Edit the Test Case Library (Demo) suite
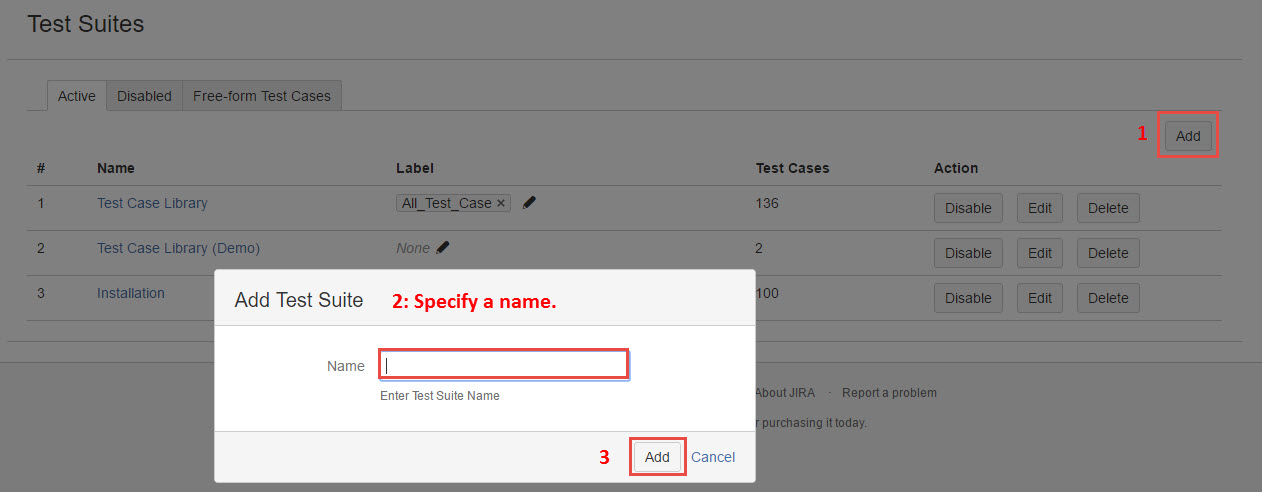 pos(1040,253)
